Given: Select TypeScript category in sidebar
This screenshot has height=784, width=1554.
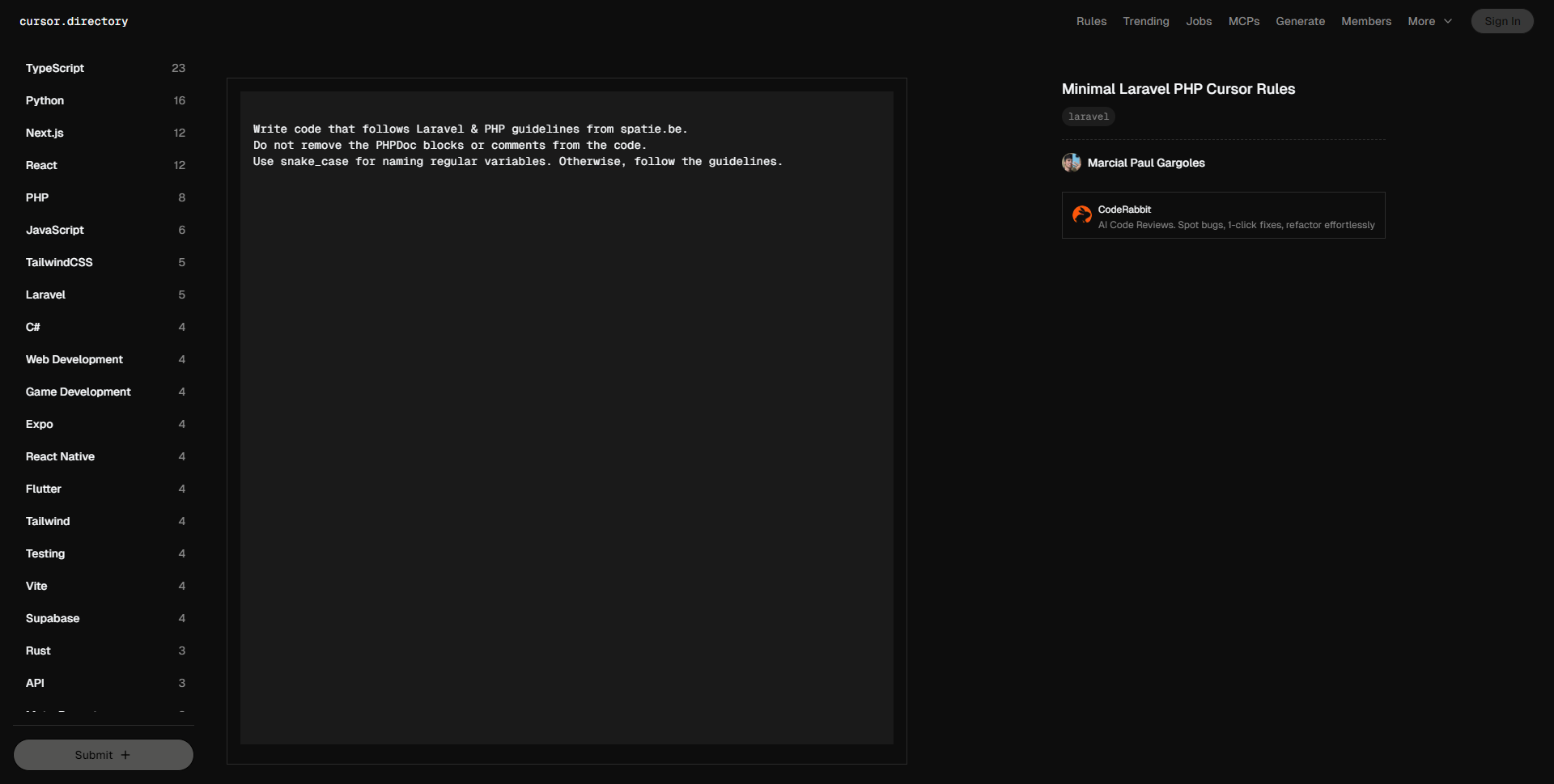Looking at the screenshot, I should pyautogui.click(x=55, y=68).
